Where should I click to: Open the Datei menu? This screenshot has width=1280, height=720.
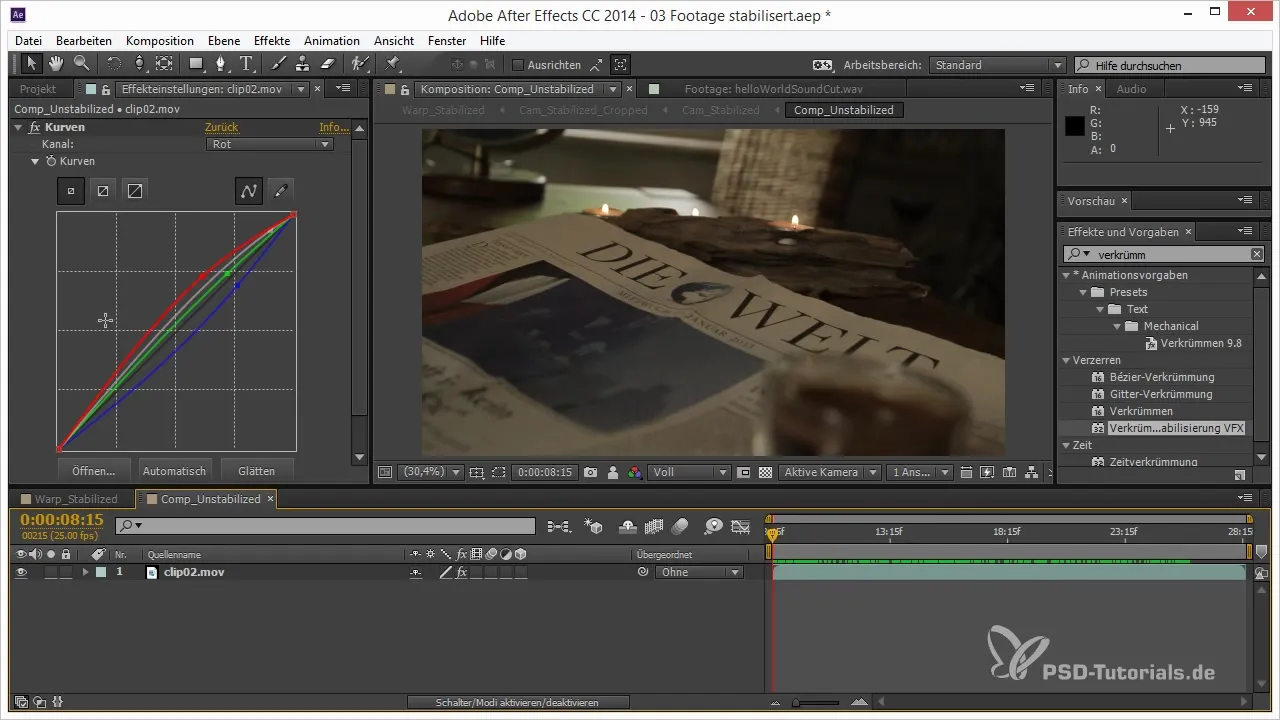29,41
